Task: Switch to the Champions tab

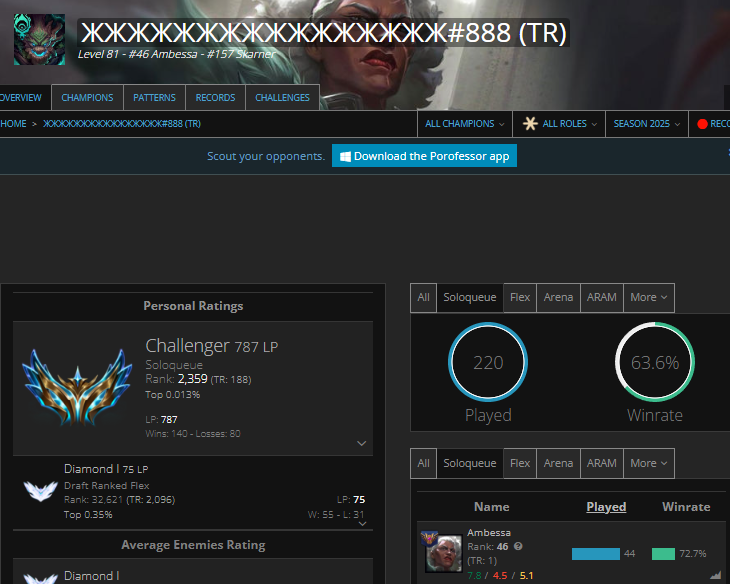Action: pyautogui.click(x=87, y=98)
